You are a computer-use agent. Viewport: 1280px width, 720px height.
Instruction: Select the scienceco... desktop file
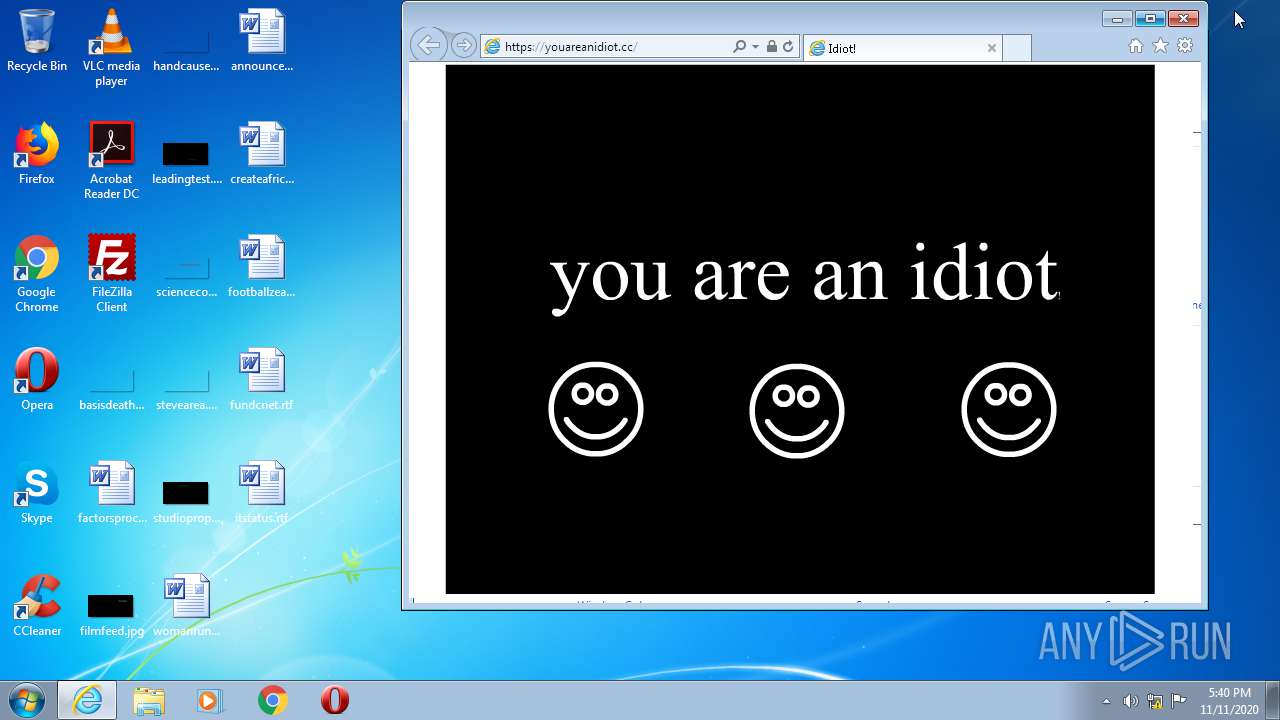click(x=186, y=274)
